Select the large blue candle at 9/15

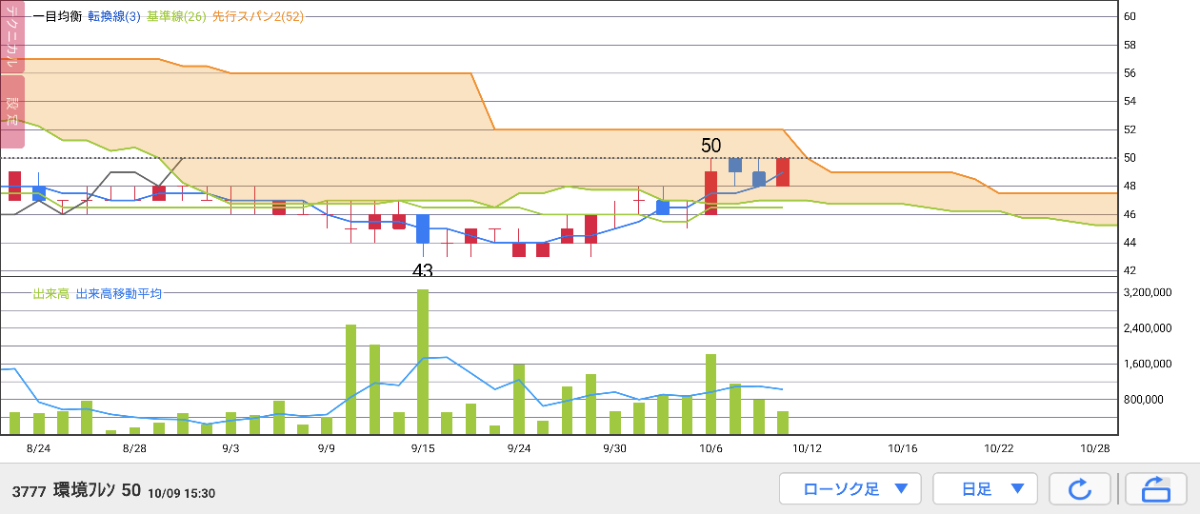[423, 229]
